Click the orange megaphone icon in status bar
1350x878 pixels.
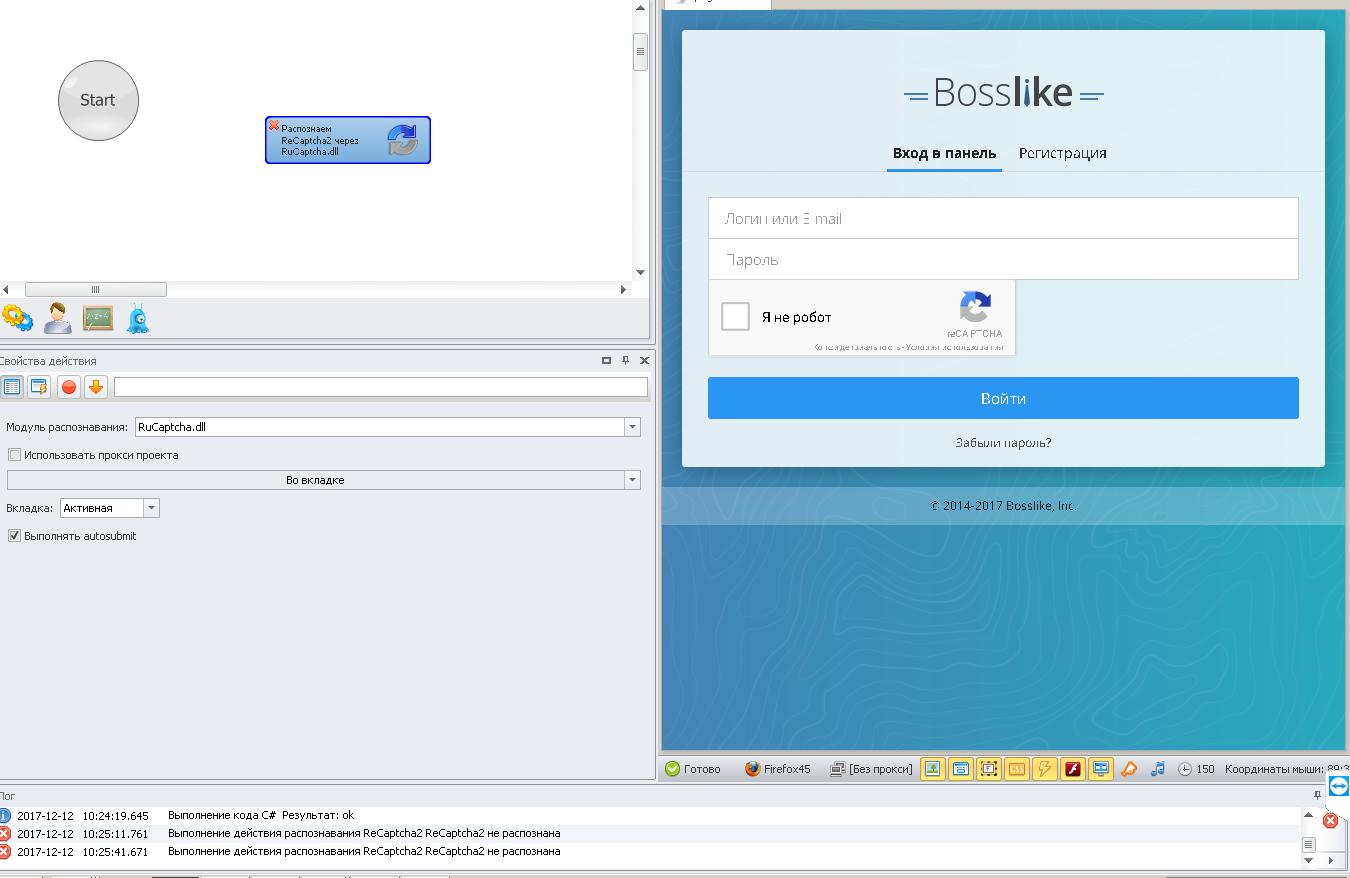pos(1129,769)
